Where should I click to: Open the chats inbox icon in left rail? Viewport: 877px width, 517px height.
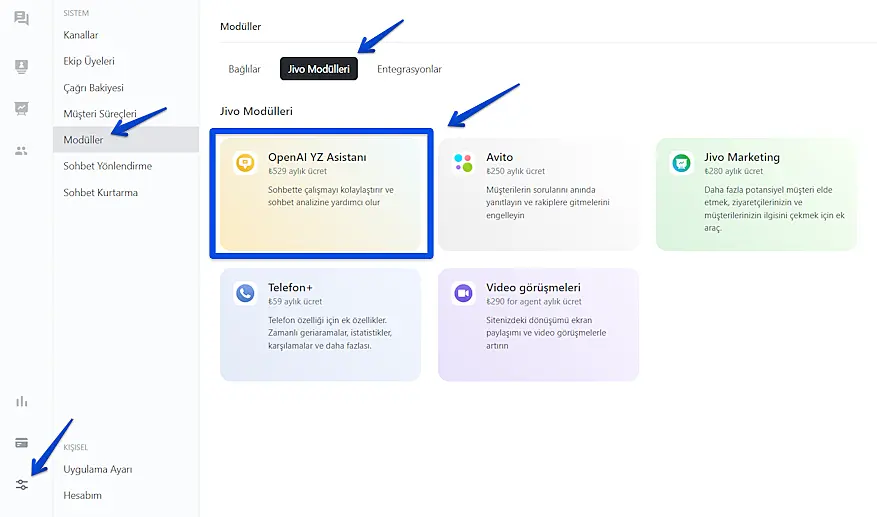(21, 19)
